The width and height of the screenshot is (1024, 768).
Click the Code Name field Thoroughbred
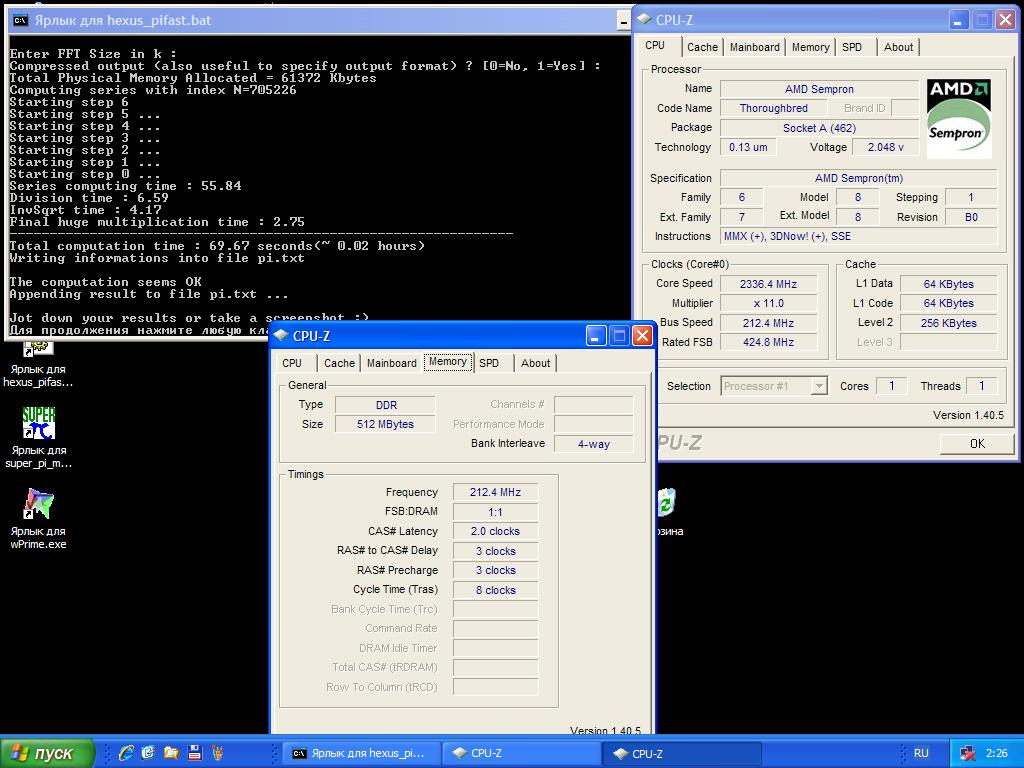773,108
